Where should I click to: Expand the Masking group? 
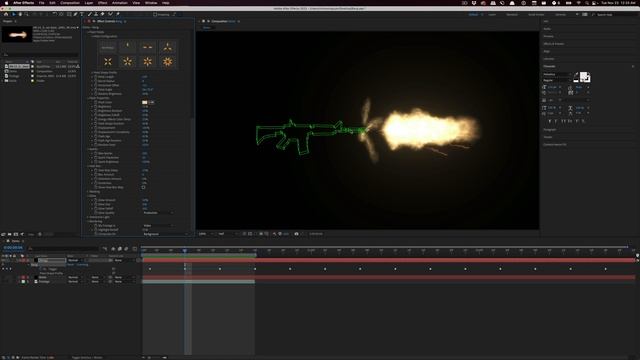pos(88,191)
